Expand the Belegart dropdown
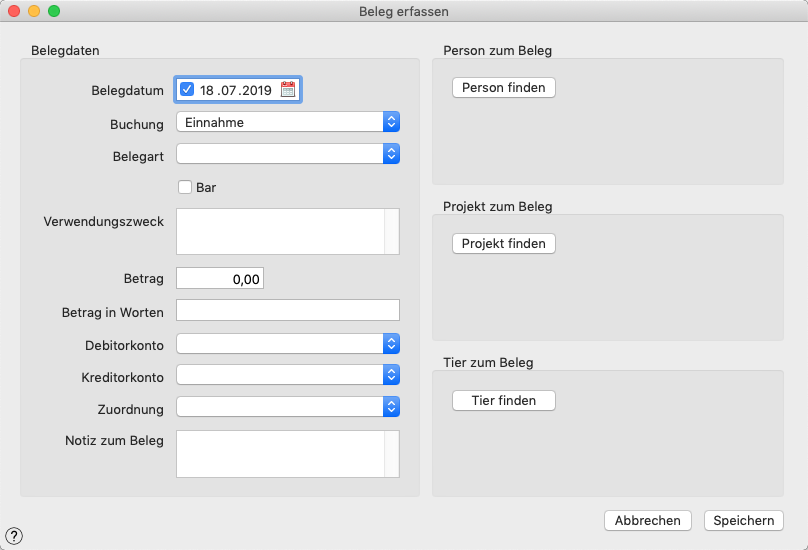 pyautogui.click(x=288, y=154)
